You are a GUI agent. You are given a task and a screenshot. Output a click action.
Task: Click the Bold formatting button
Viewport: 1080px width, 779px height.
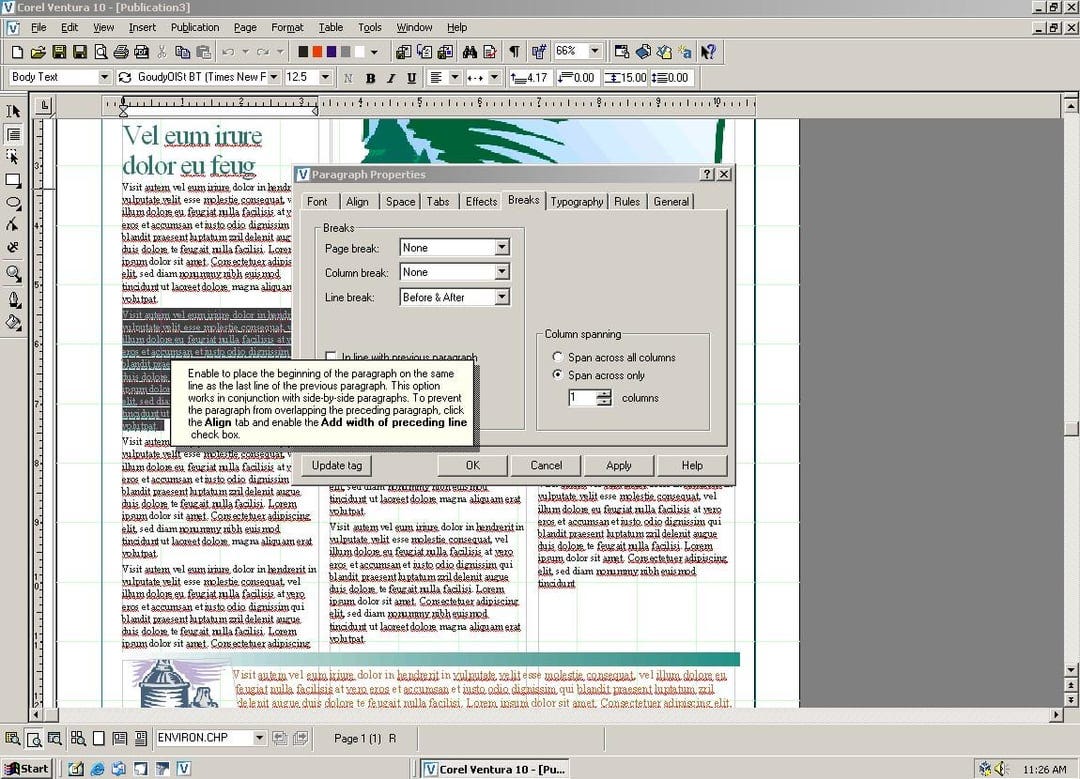(x=371, y=78)
